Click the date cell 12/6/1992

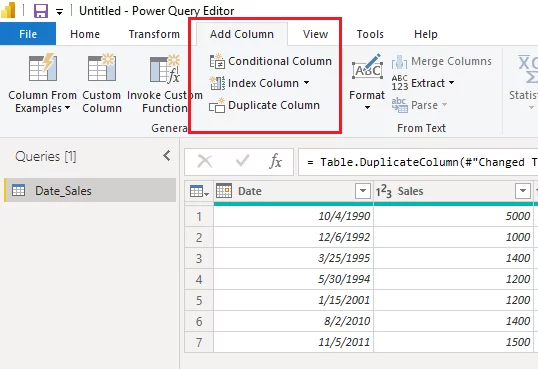(x=293, y=237)
